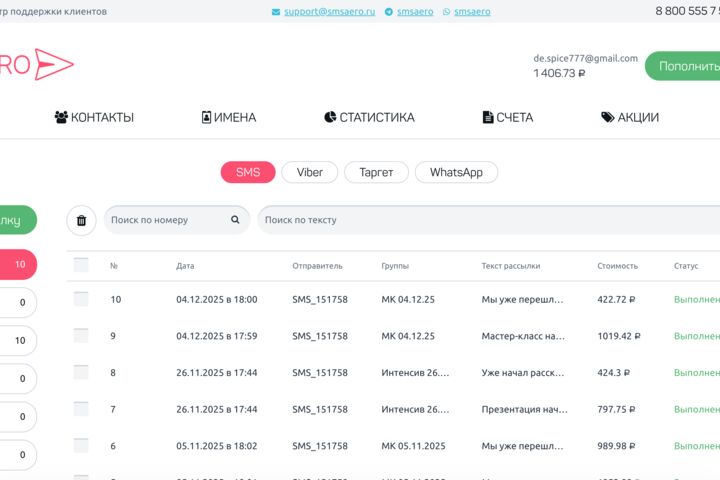Open the АКЦИИ menu section
This screenshot has height=480, width=720.
click(x=630, y=117)
